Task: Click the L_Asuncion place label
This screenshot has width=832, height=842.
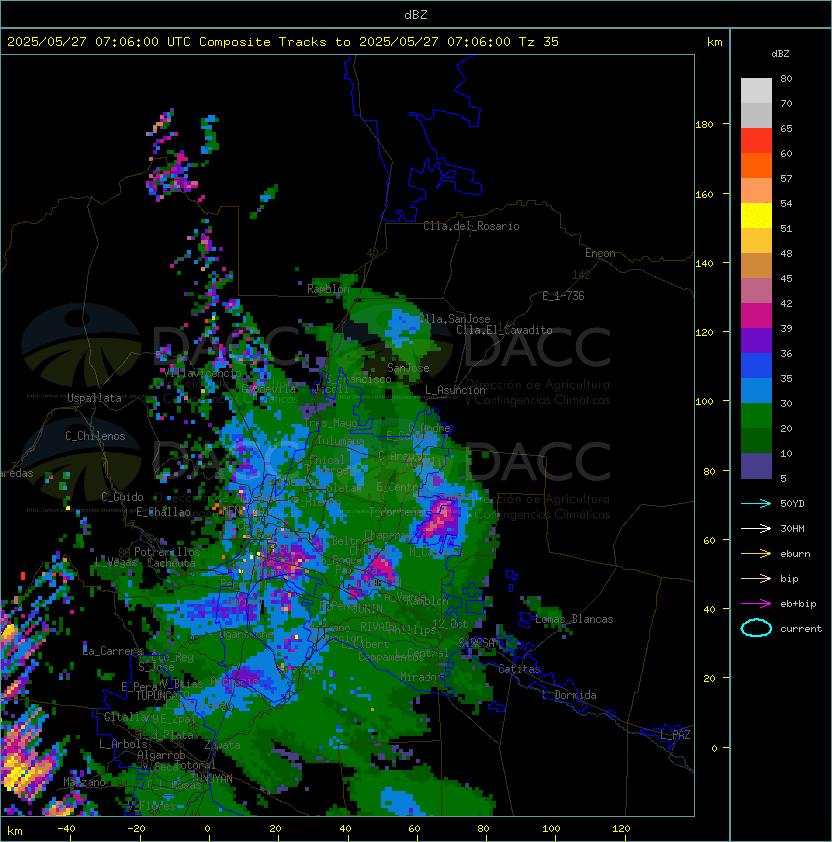Action: (x=455, y=390)
